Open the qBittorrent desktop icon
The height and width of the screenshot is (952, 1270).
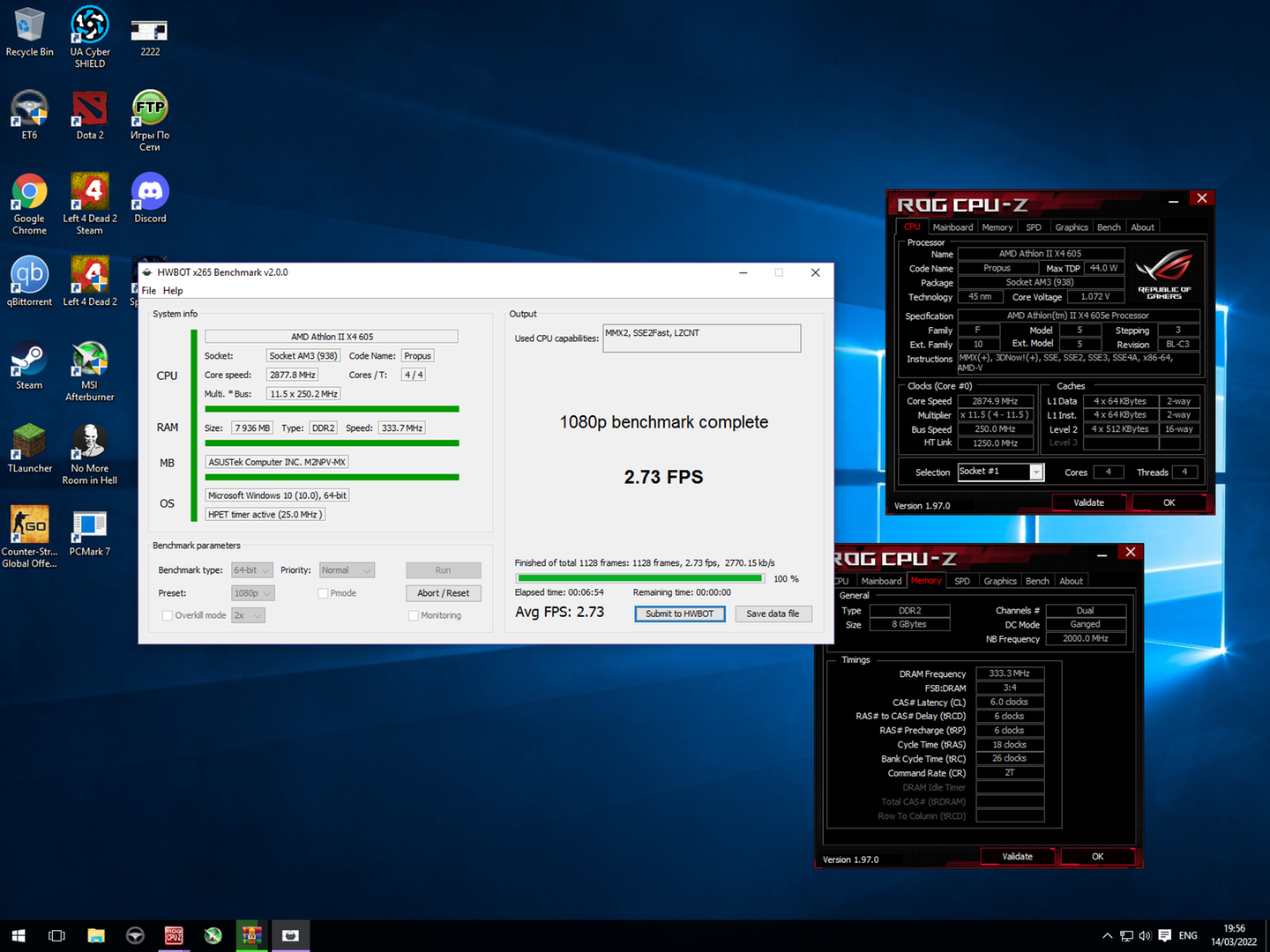tap(29, 282)
